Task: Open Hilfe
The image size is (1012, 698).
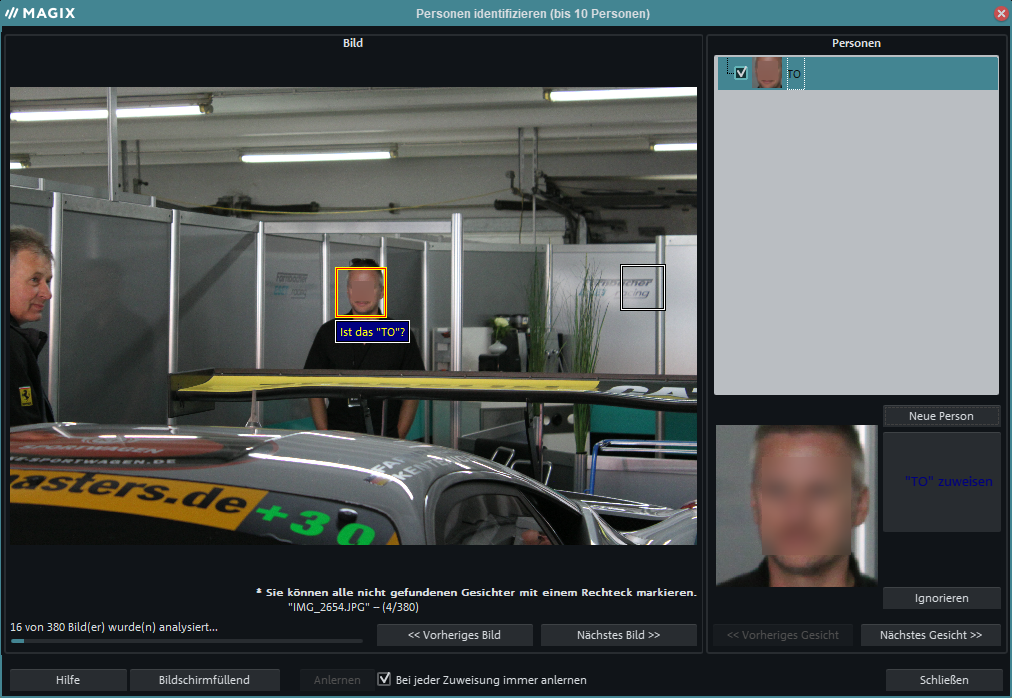Action: (x=68, y=680)
